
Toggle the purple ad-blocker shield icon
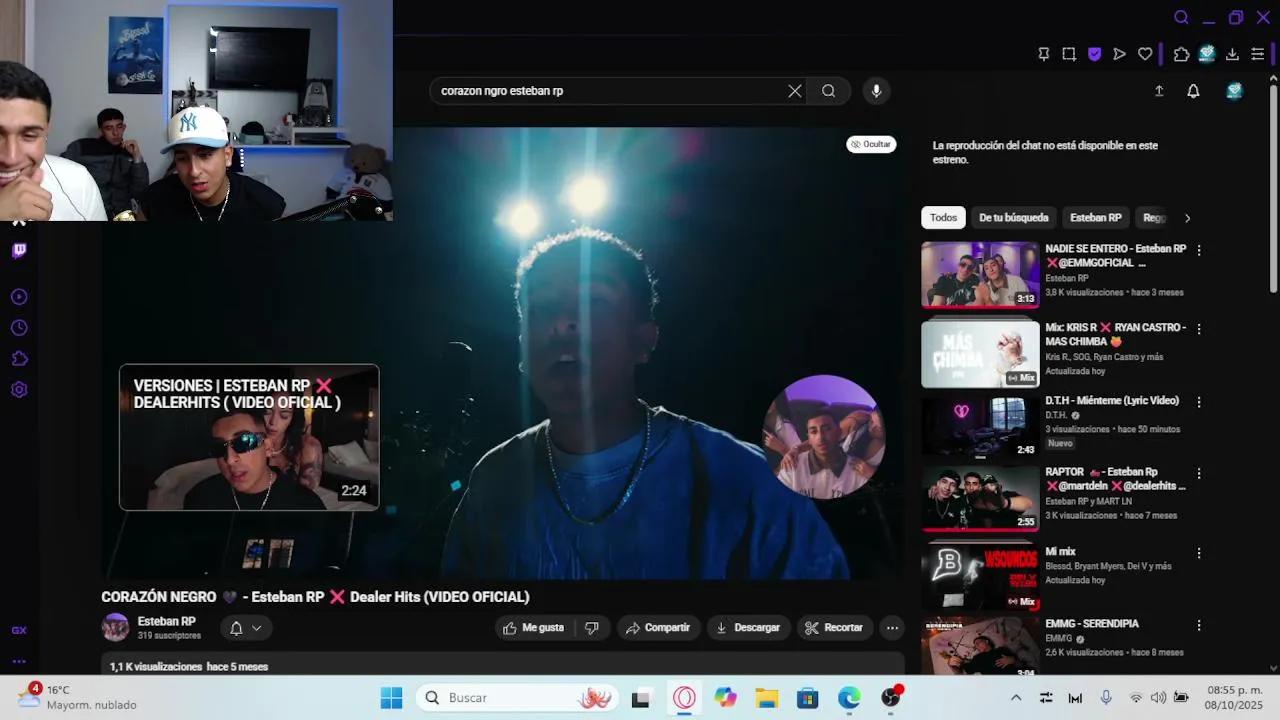click(1095, 54)
